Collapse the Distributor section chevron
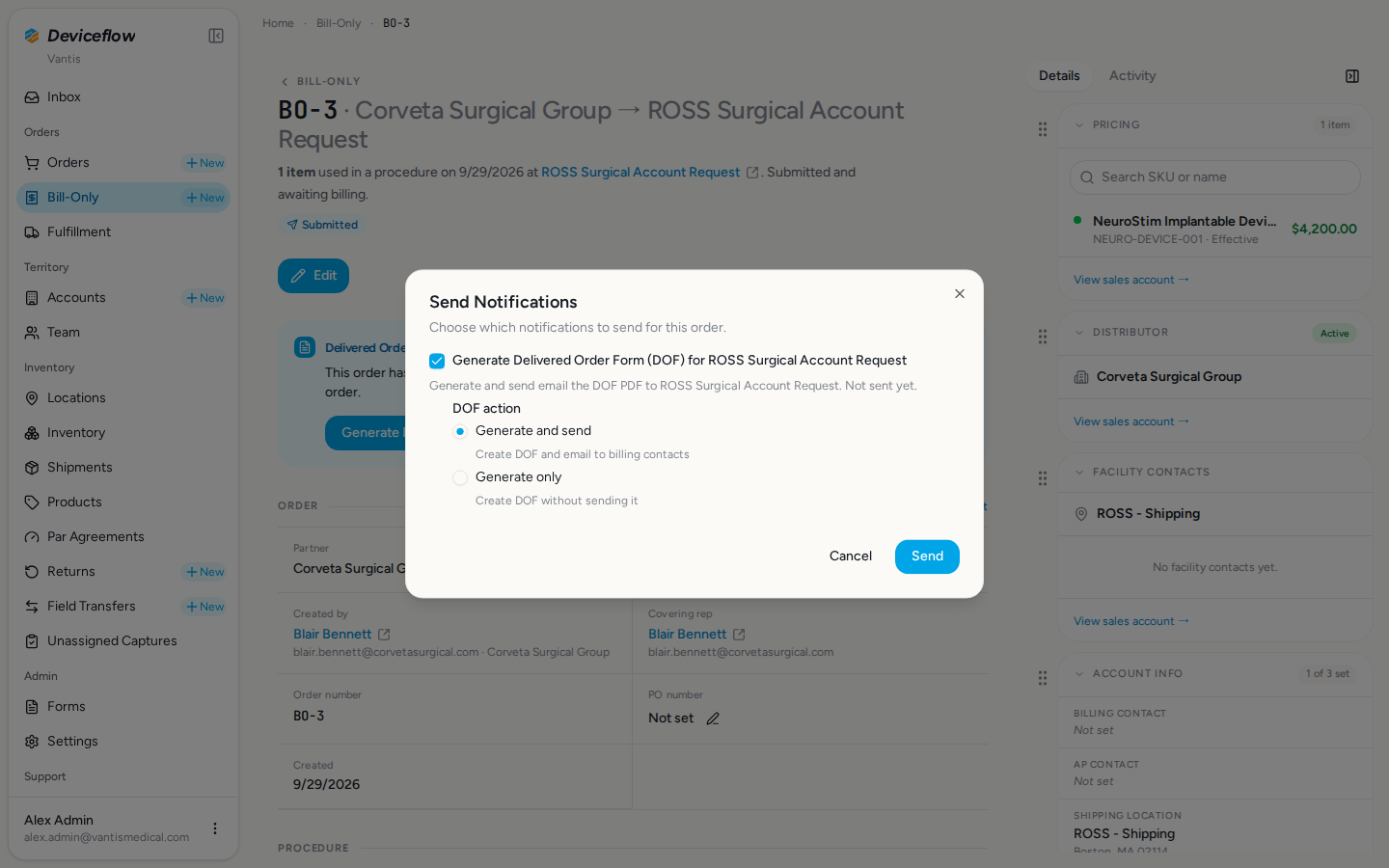 point(1079,333)
